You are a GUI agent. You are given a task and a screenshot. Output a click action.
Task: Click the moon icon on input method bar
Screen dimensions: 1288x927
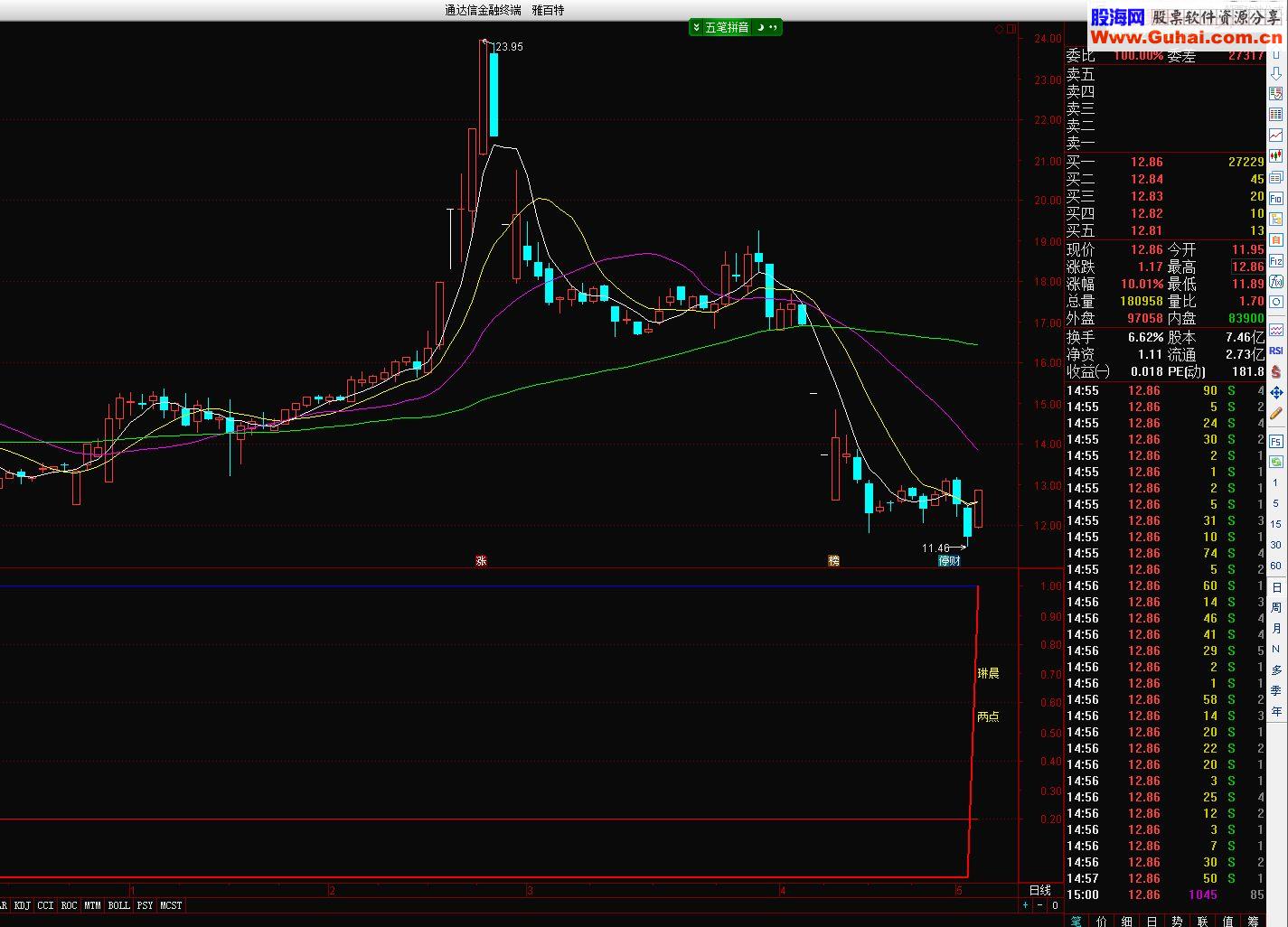pos(760,27)
